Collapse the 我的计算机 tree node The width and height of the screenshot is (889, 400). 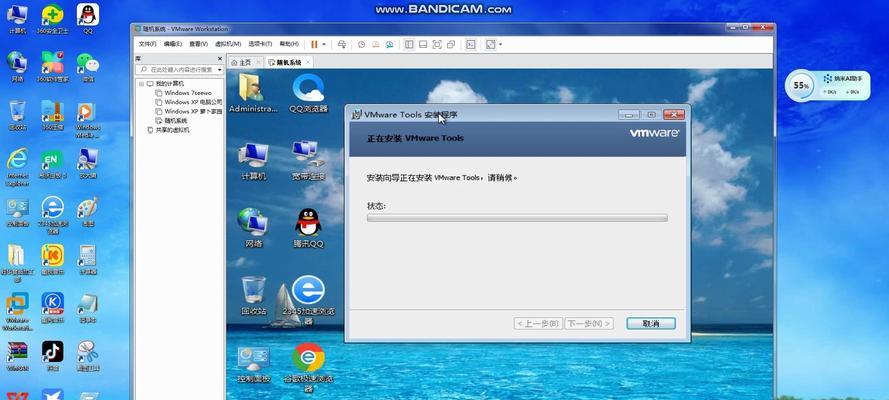pos(142,83)
